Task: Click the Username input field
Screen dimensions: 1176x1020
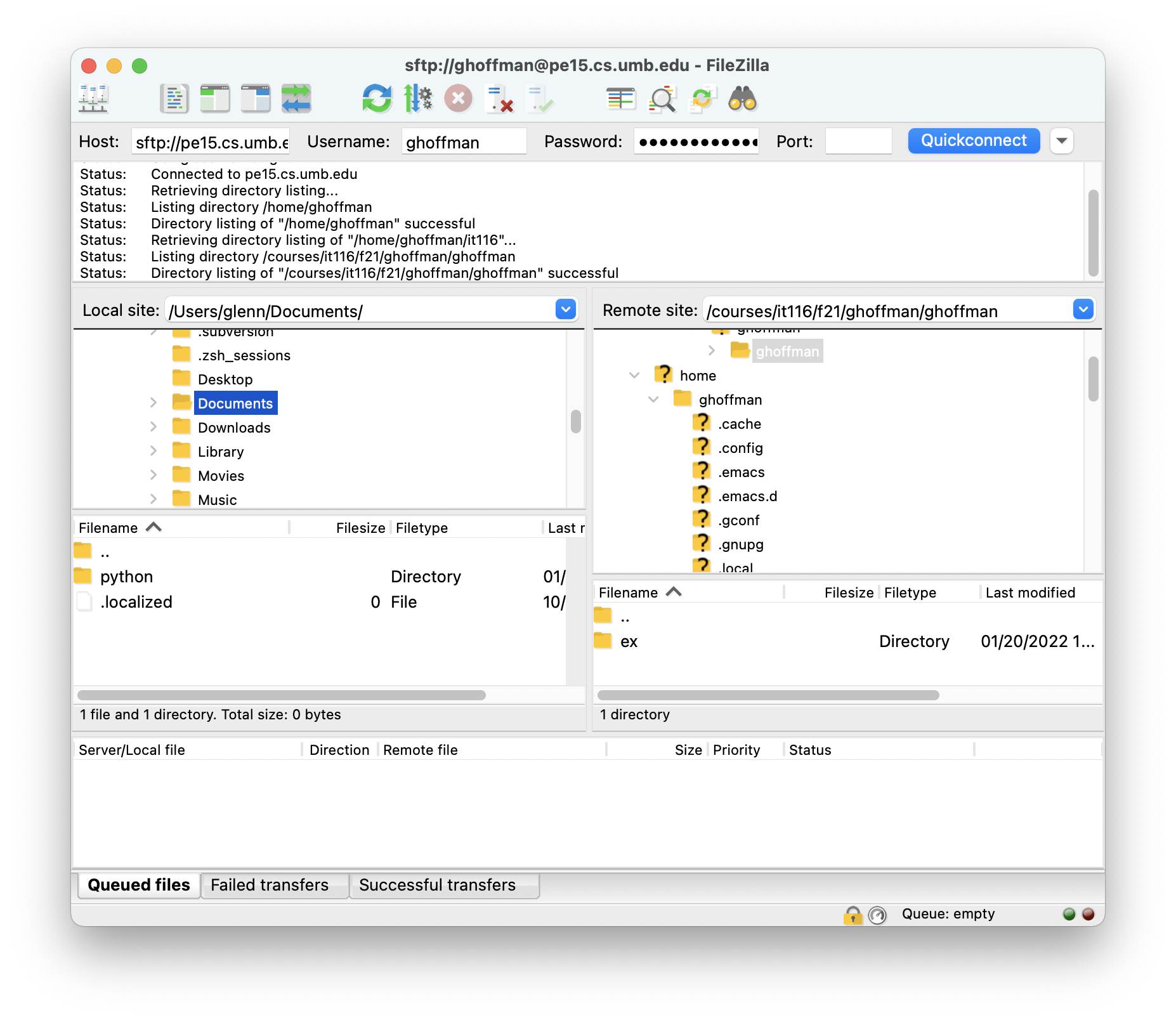Action: point(464,141)
